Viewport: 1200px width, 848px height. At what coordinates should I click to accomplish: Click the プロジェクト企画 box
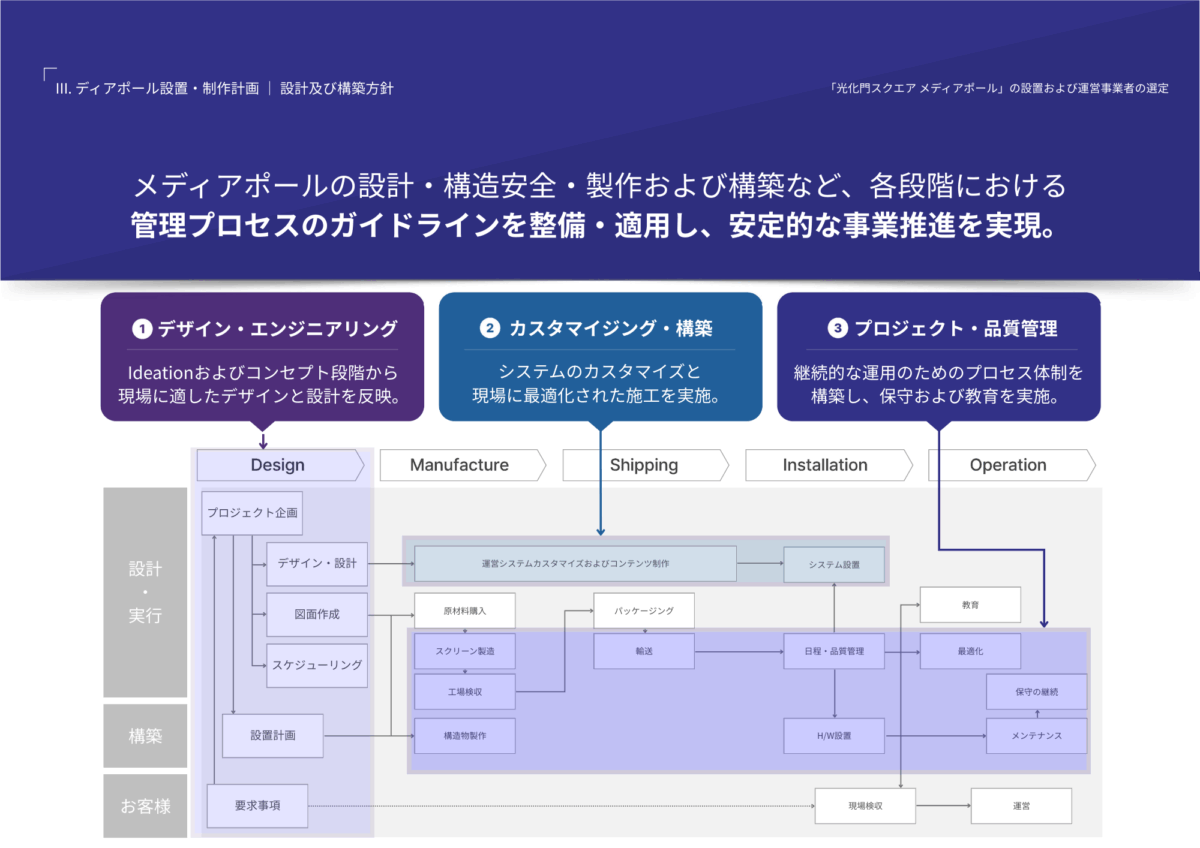252,513
